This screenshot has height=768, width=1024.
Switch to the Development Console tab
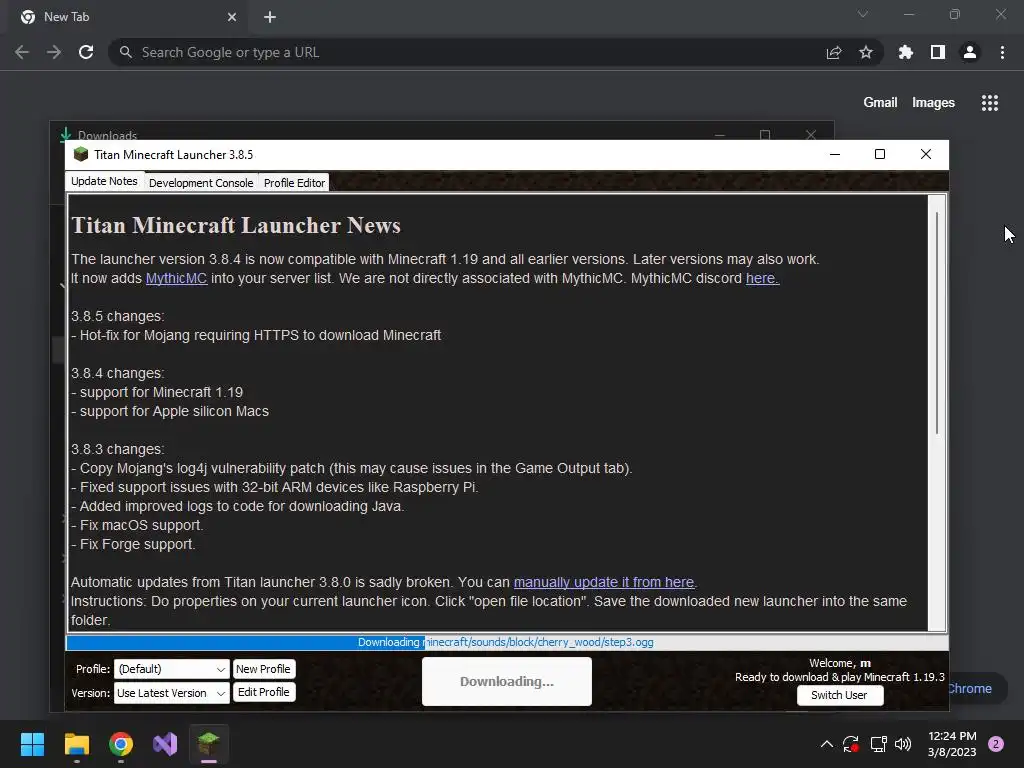(201, 183)
